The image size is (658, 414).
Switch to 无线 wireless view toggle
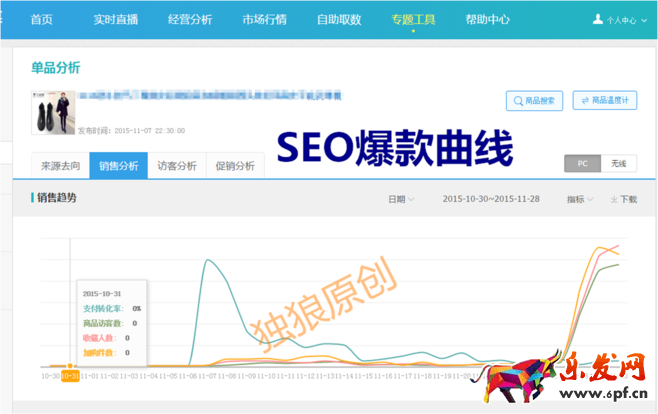(618, 164)
